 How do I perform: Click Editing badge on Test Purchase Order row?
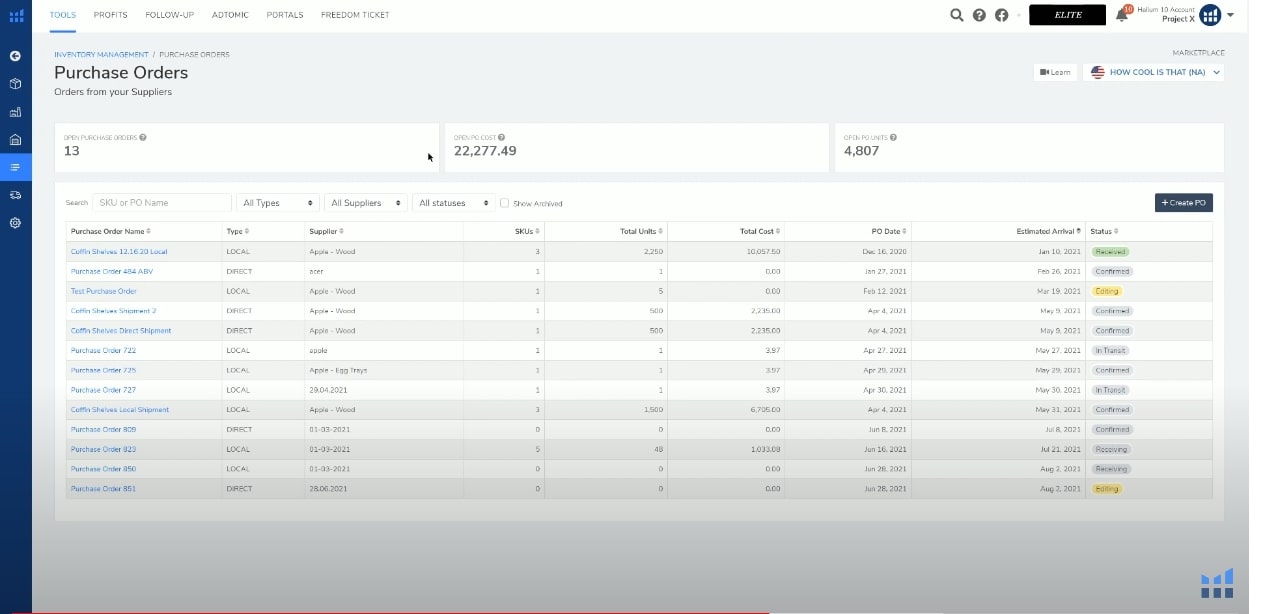point(1107,291)
